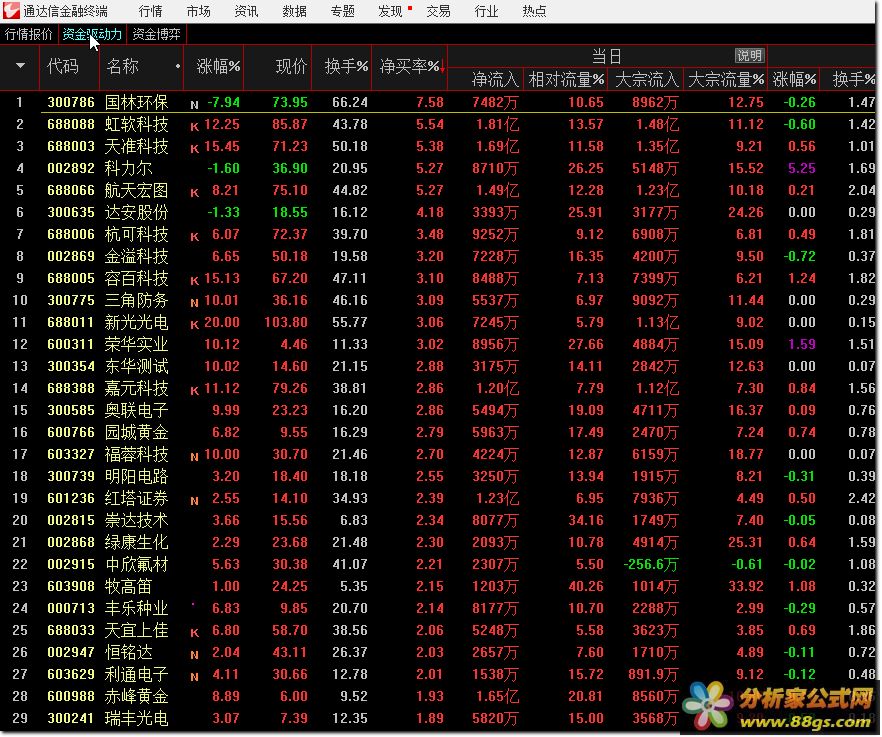Screen dimensions: 882x737
Task: Select stock 嘉元科技
Action: (x=137, y=388)
